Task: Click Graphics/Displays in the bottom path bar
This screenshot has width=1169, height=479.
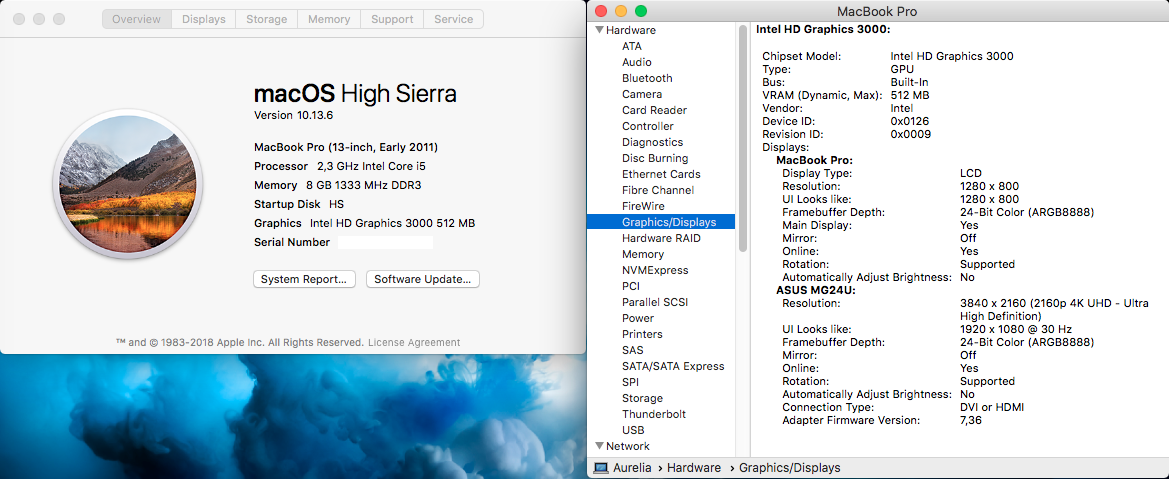Action: tap(789, 468)
